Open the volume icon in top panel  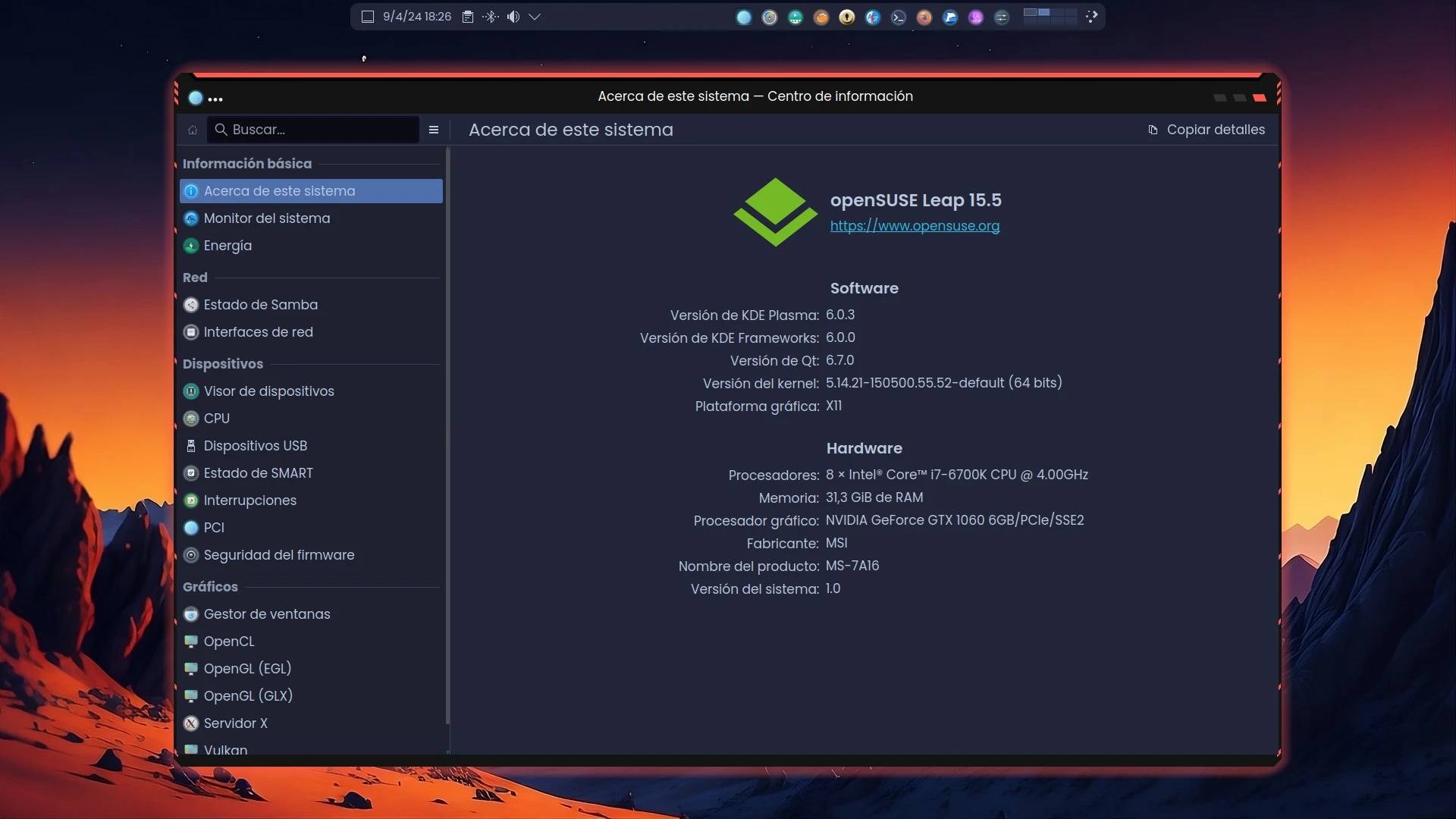(x=513, y=17)
